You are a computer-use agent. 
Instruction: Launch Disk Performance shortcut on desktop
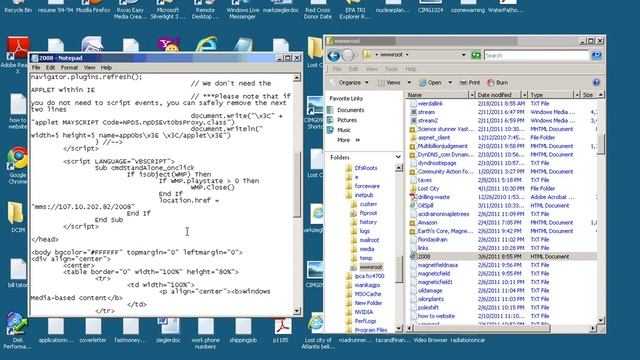[17, 331]
